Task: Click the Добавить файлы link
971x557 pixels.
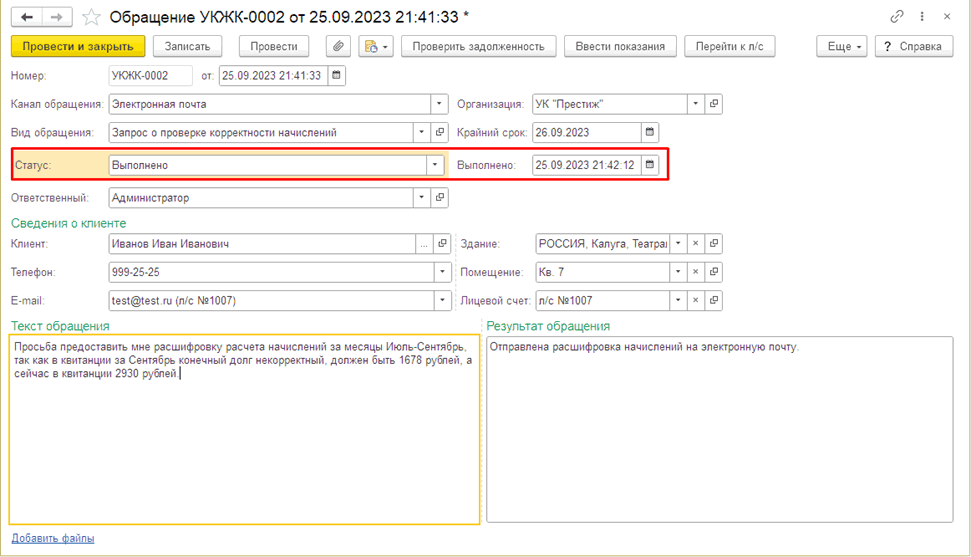Action: 53,538
